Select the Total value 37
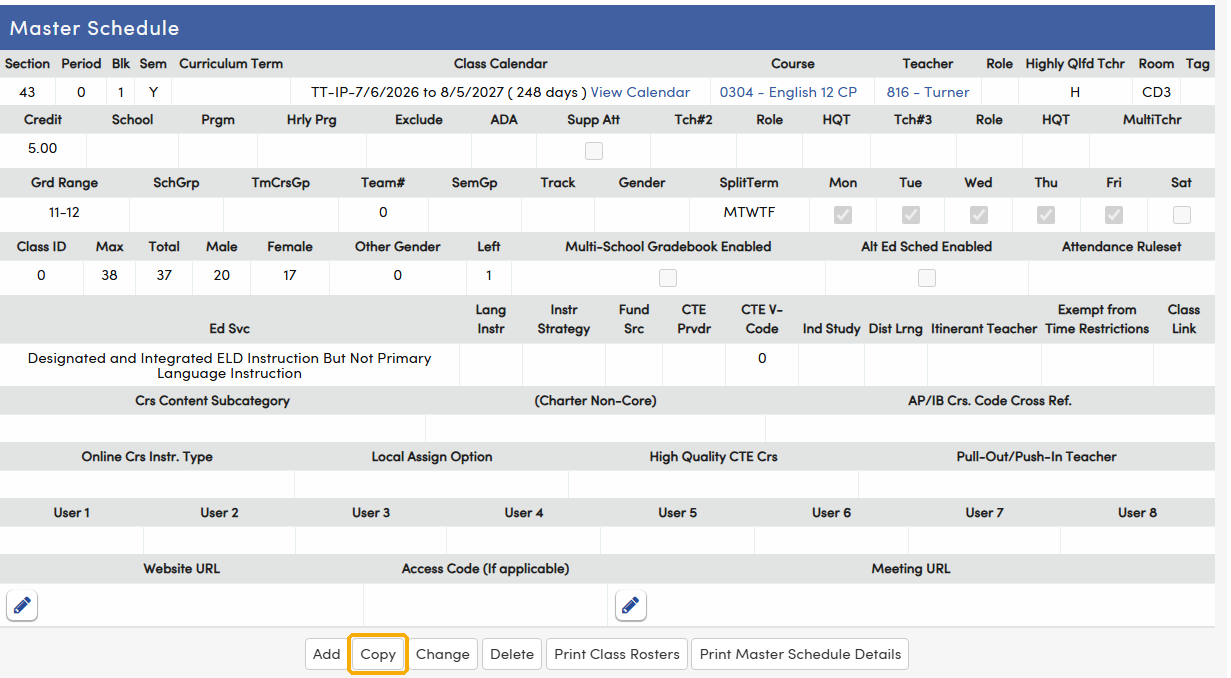1231x678 pixels. (x=164, y=275)
